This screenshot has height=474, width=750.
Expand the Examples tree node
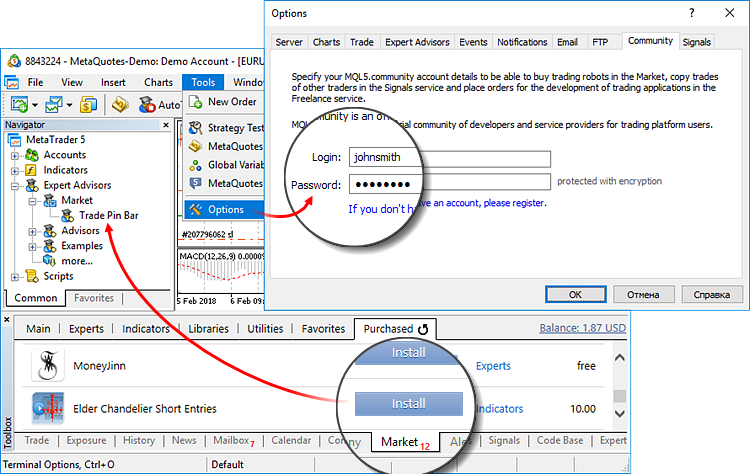pyautogui.click(x=32, y=247)
